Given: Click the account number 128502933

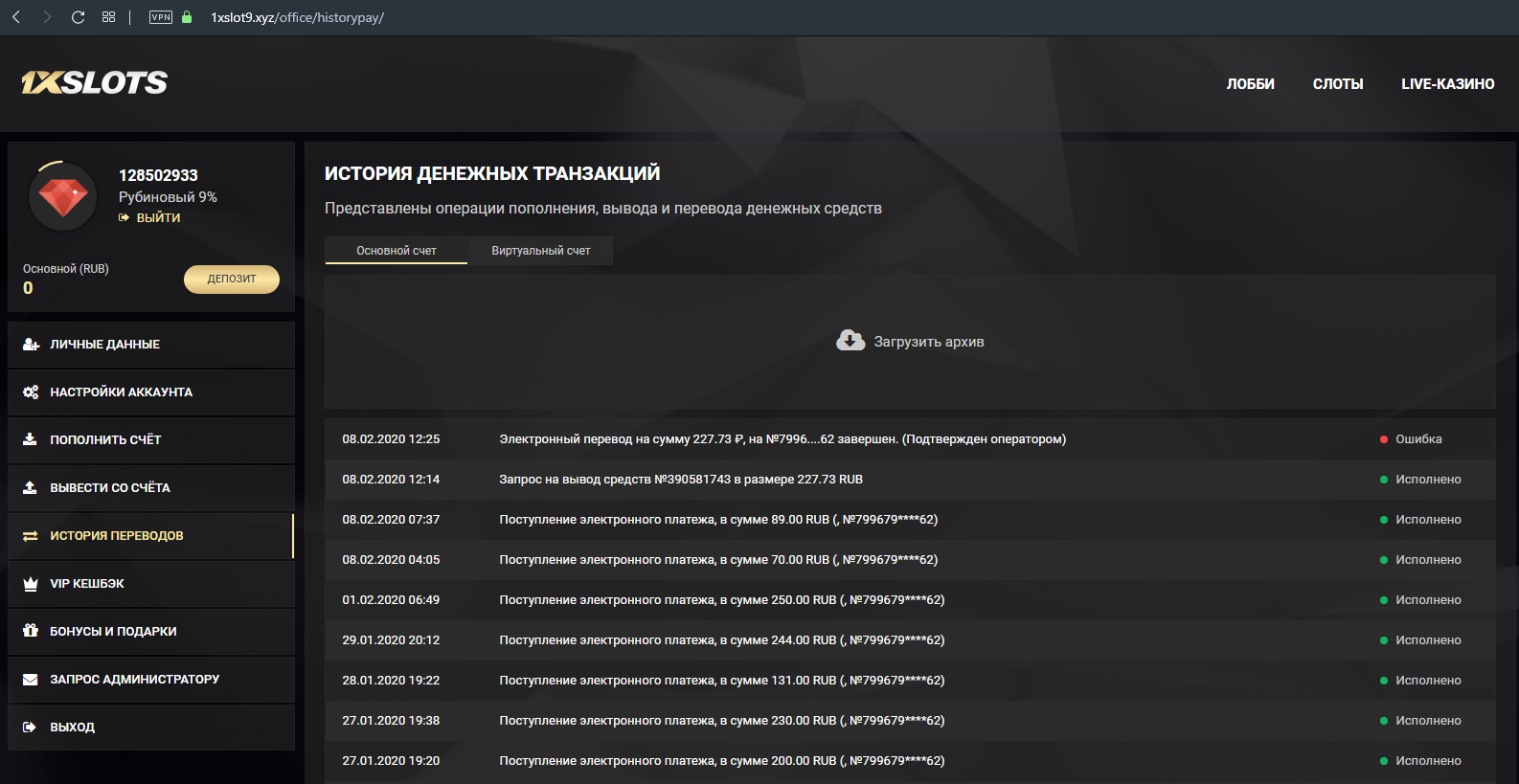Looking at the screenshot, I should [x=158, y=175].
